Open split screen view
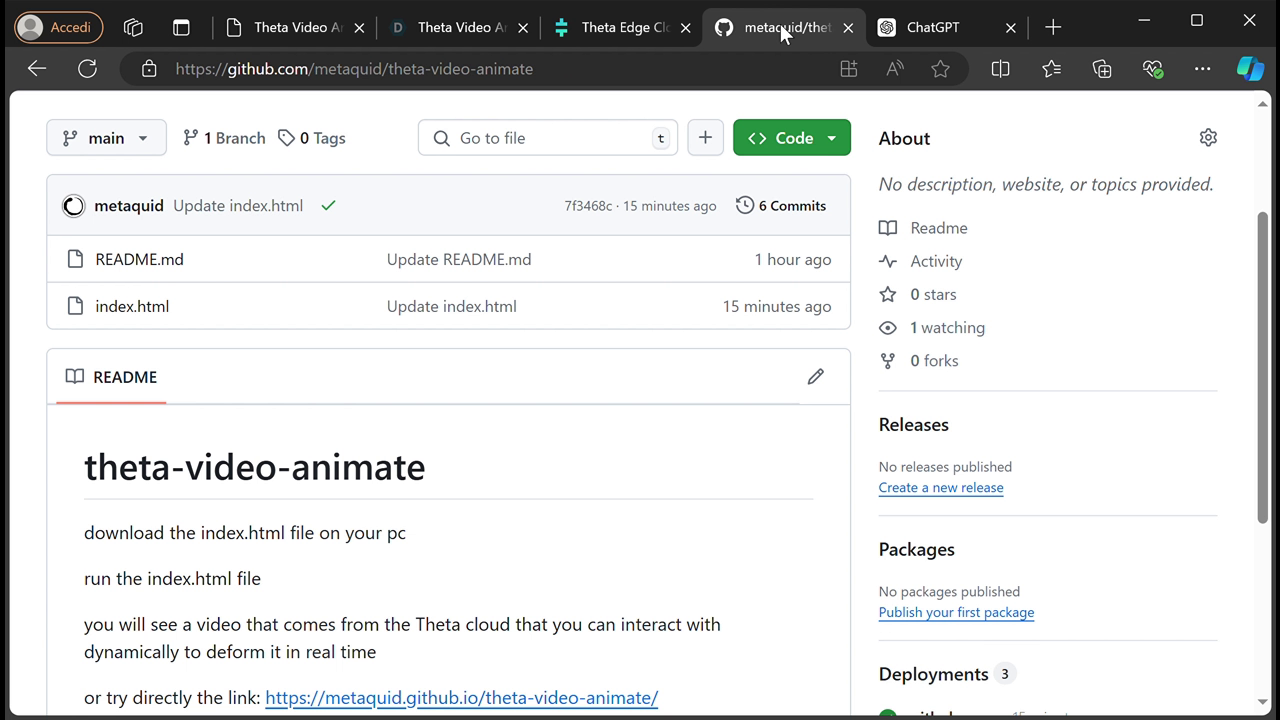 coord(1000,69)
